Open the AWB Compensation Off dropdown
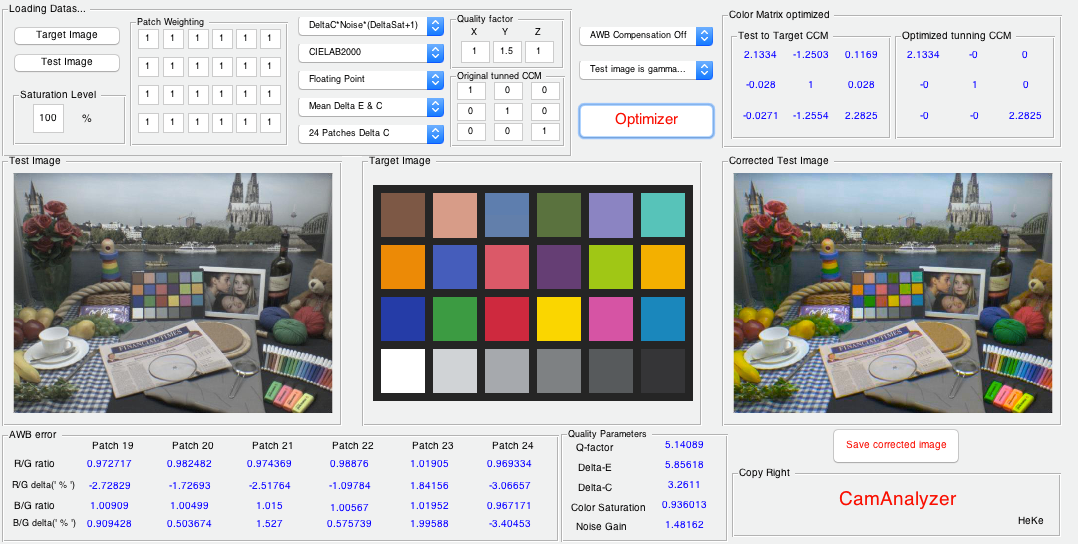The width and height of the screenshot is (1078, 544). (646, 36)
